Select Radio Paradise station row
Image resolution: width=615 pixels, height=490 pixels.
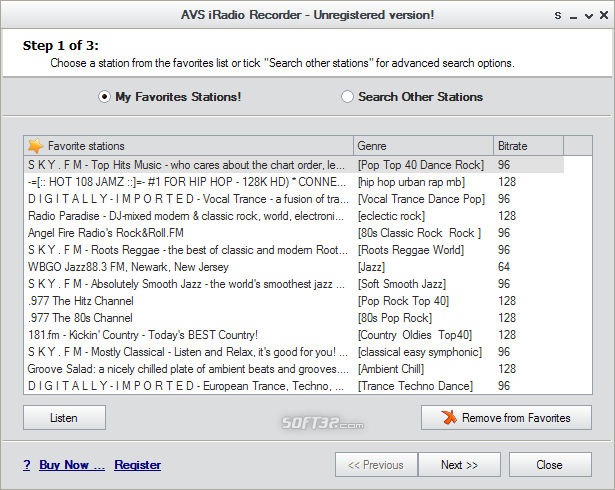tap(294, 216)
